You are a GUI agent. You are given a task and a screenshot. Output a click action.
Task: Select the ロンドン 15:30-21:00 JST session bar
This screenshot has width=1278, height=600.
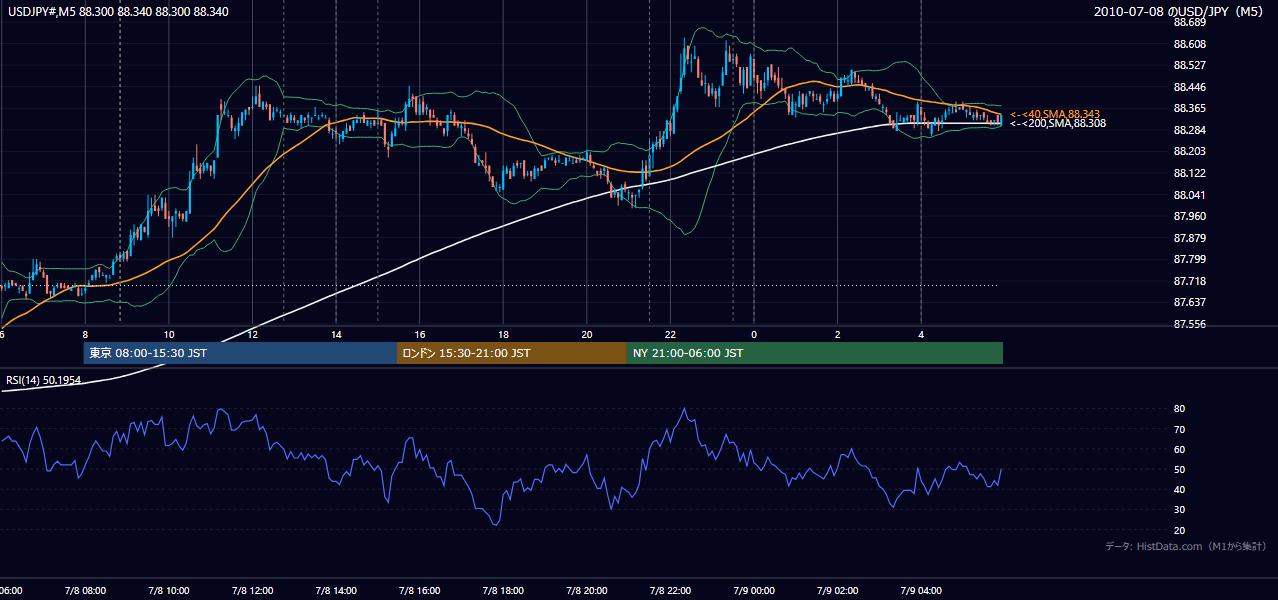512,353
